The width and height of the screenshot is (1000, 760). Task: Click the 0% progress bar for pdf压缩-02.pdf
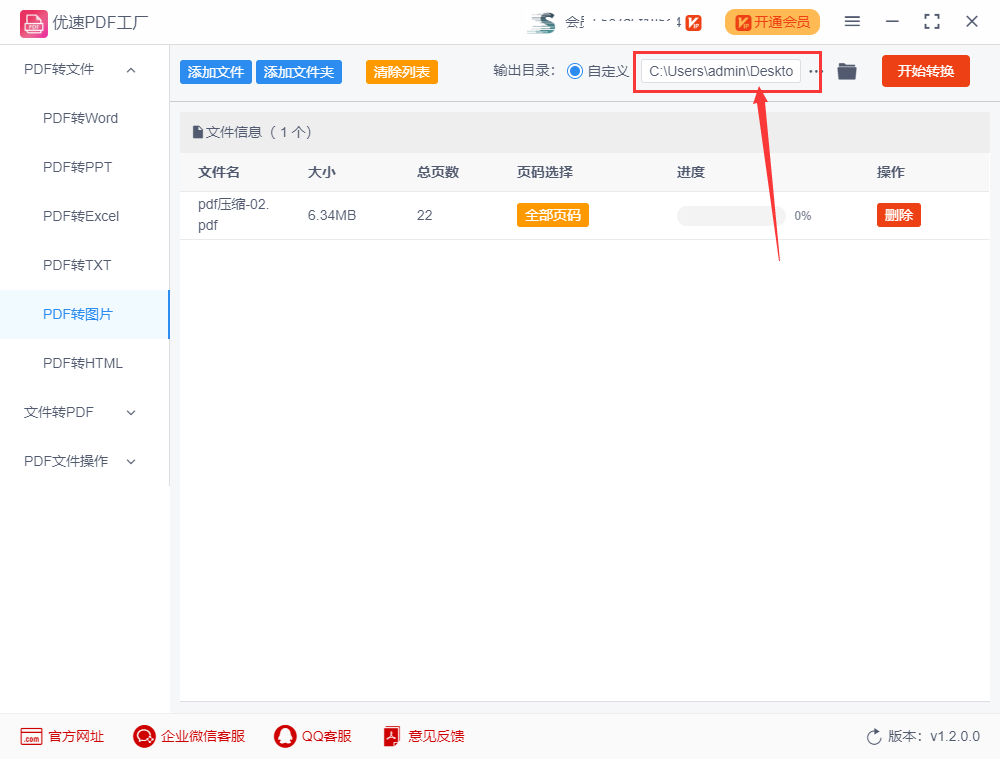pyautogui.click(x=729, y=215)
